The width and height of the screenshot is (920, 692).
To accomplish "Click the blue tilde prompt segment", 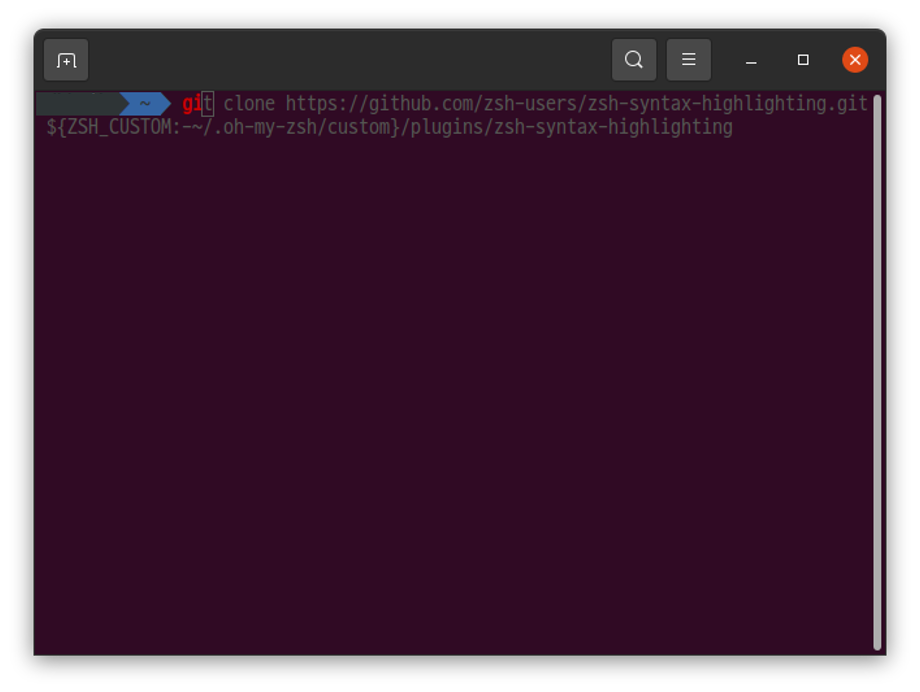I will click(145, 104).
